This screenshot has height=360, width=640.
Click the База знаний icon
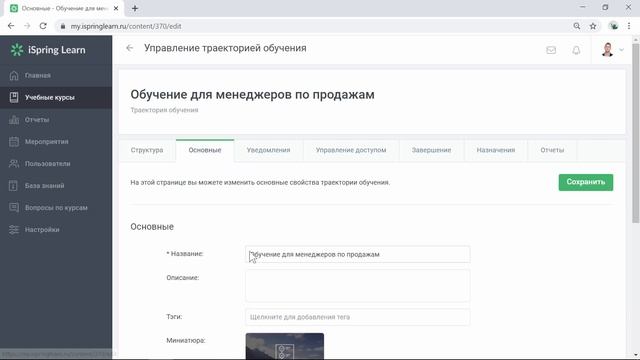(14, 186)
